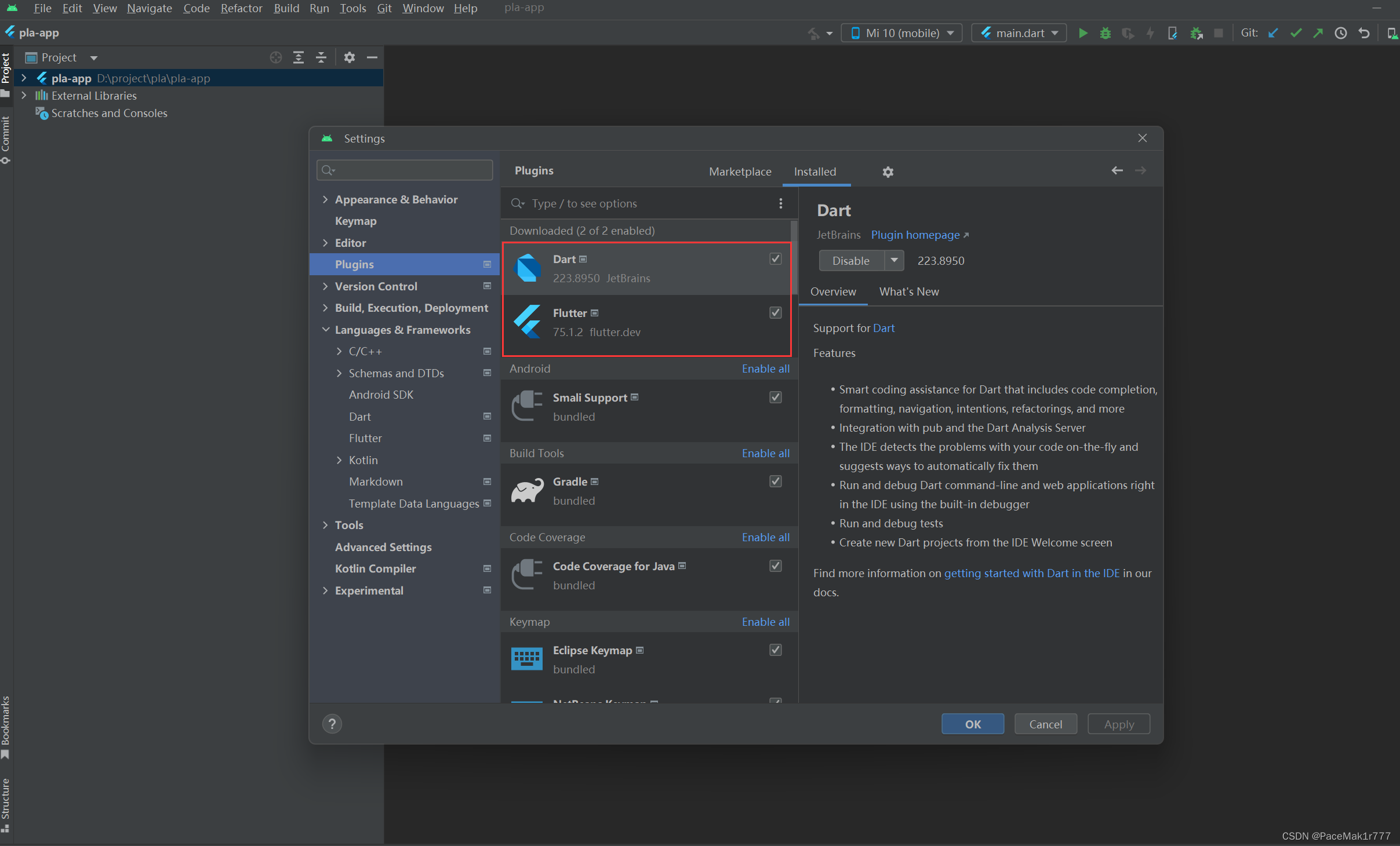The width and height of the screenshot is (1400, 846).
Task: Click Enable all for Build Tools
Action: point(765,453)
